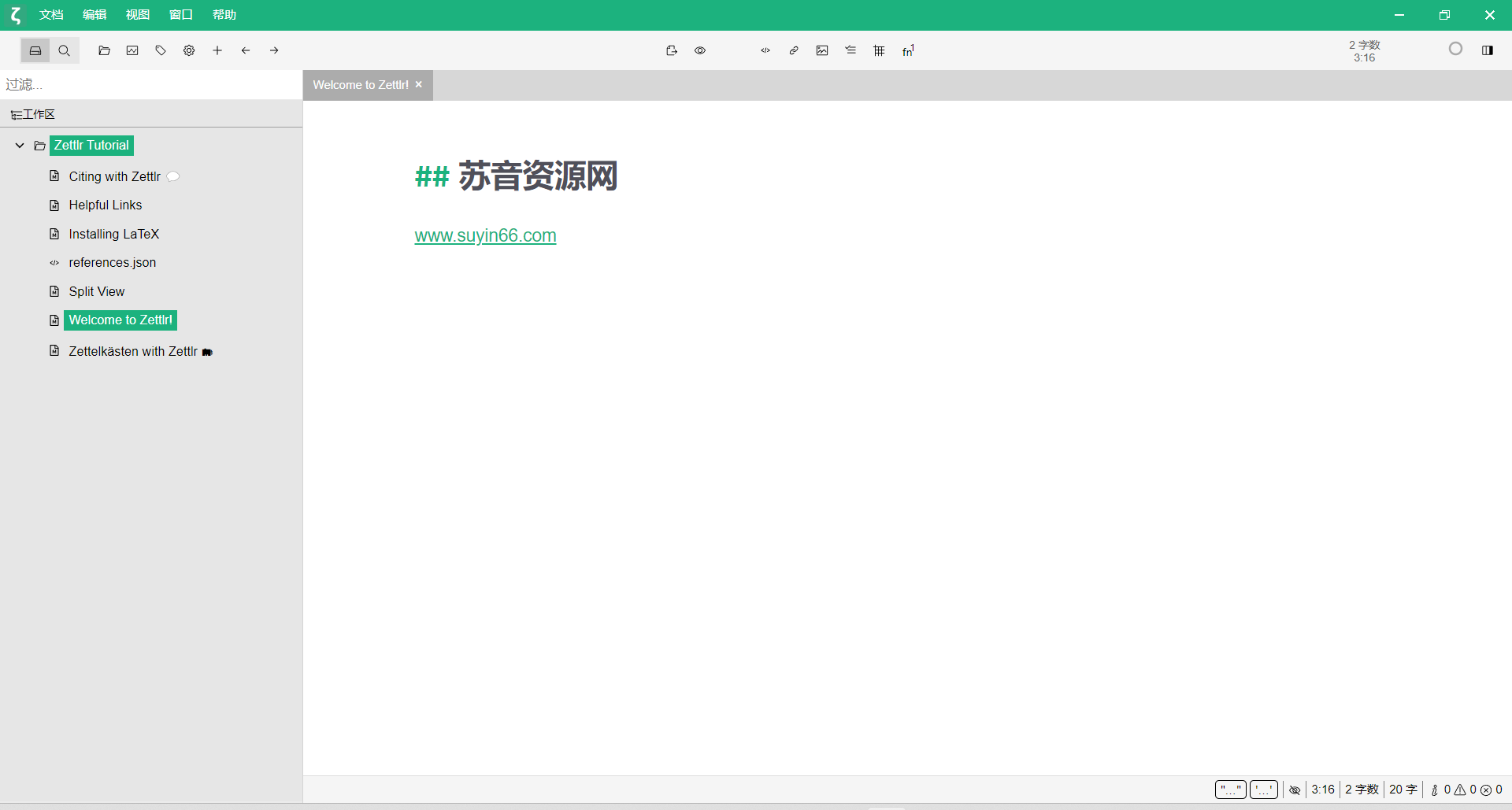Open the sidebar panel toggle on right
This screenshot has height=810, width=1512.
1488,50
